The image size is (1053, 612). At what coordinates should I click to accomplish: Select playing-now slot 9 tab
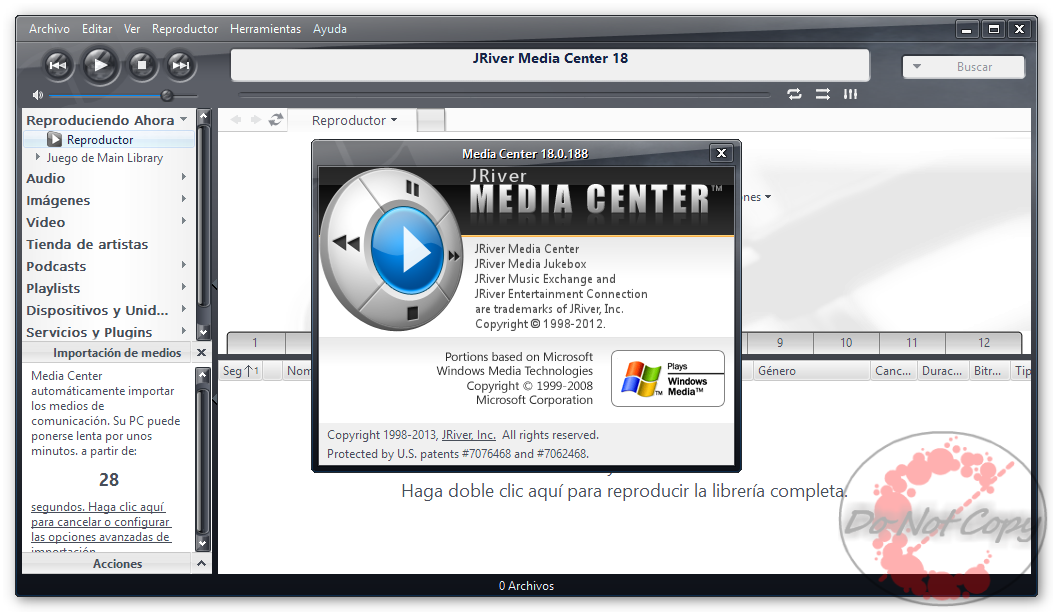pos(780,343)
